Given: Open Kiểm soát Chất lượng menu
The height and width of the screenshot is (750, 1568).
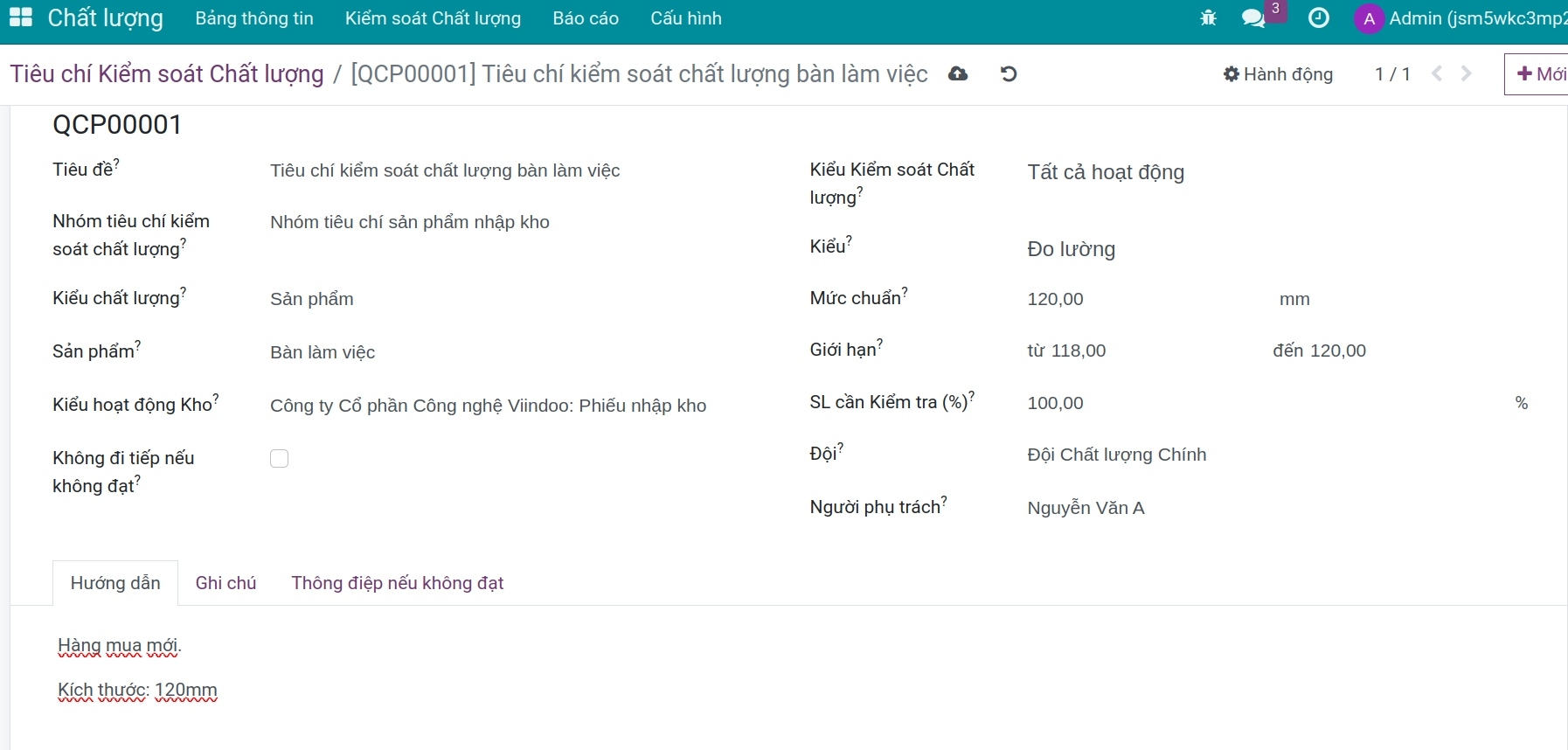Looking at the screenshot, I should click(x=433, y=18).
